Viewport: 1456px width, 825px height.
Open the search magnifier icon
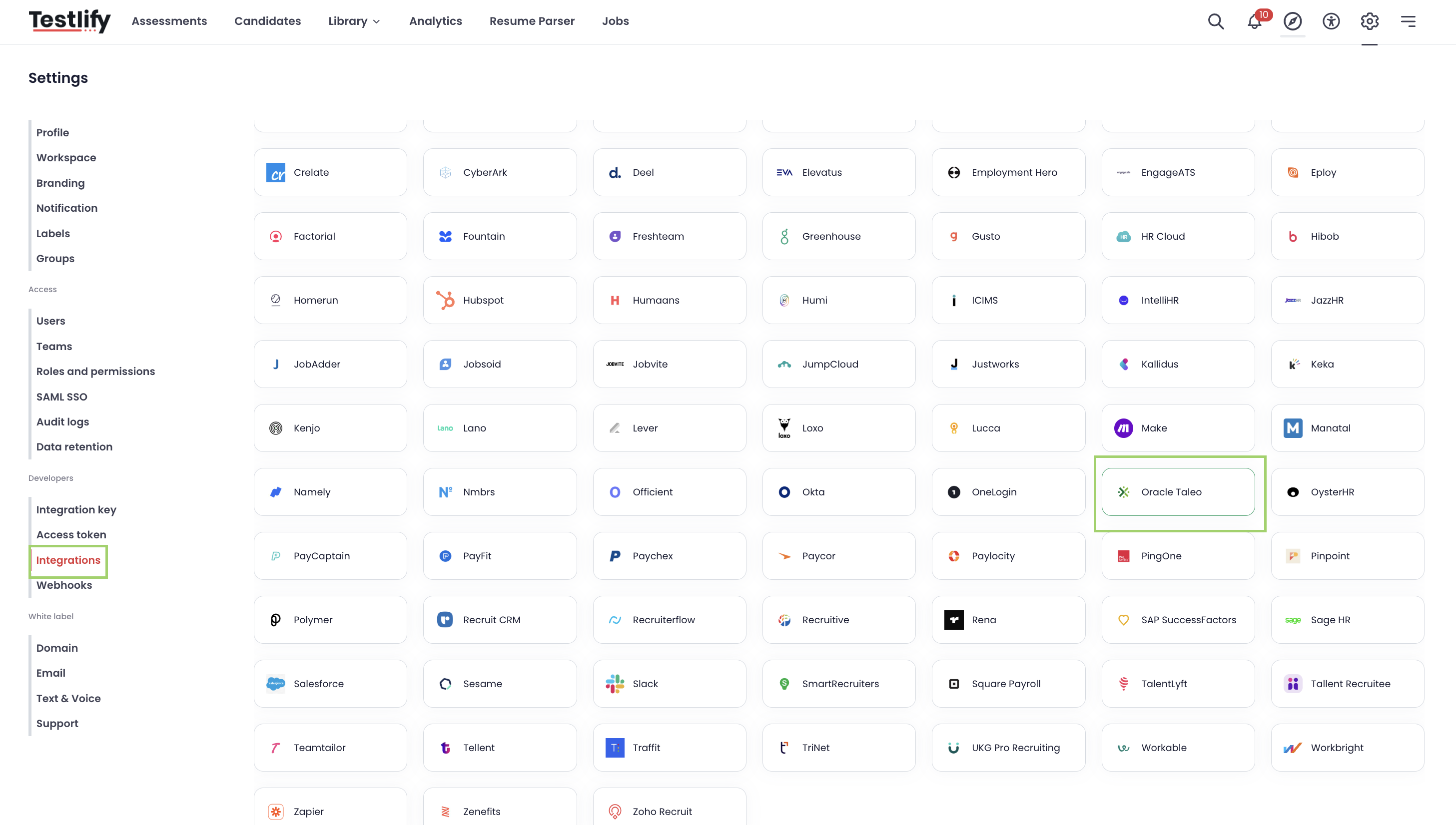click(1216, 21)
